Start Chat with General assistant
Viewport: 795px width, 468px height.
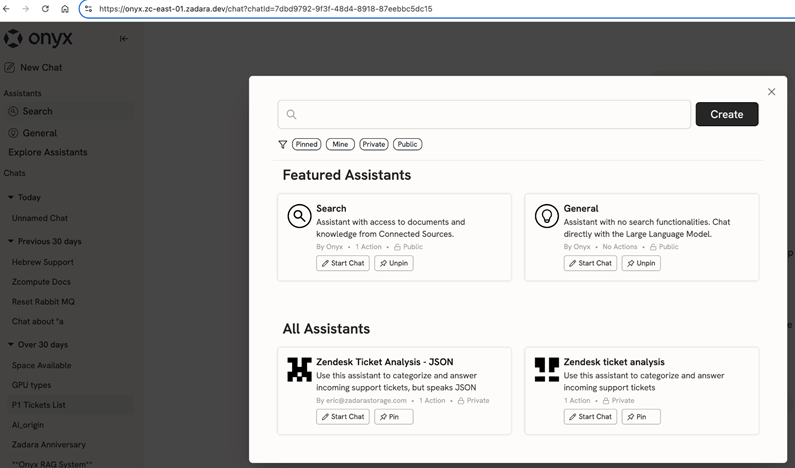pos(590,263)
